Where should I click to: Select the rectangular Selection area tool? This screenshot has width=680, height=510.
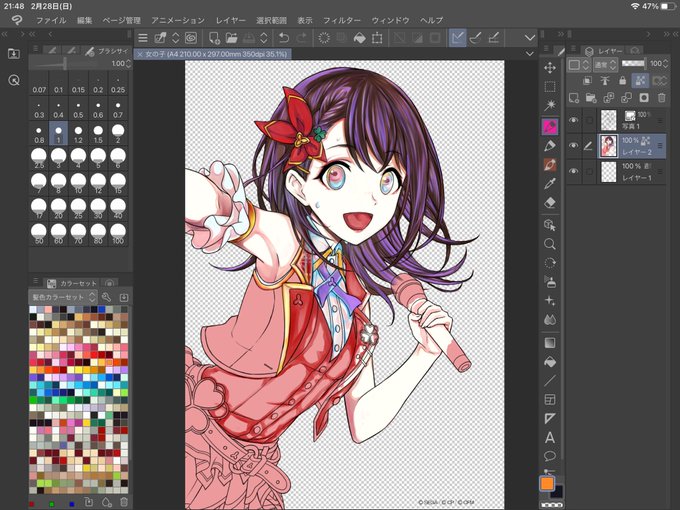(550, 87)
